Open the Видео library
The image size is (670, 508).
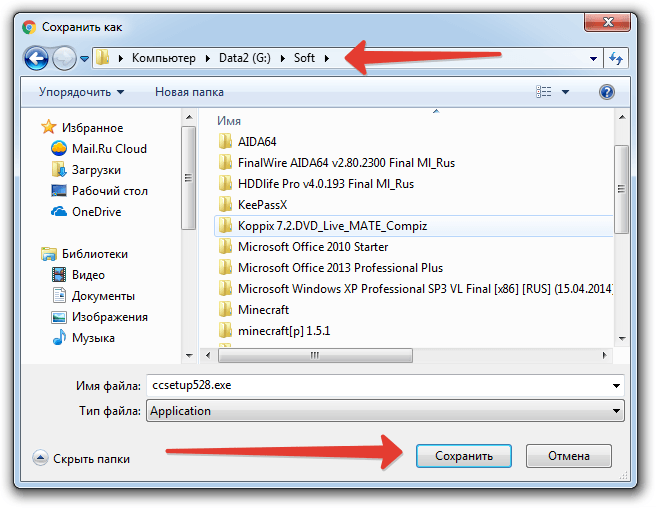click(x=88, y=275)
